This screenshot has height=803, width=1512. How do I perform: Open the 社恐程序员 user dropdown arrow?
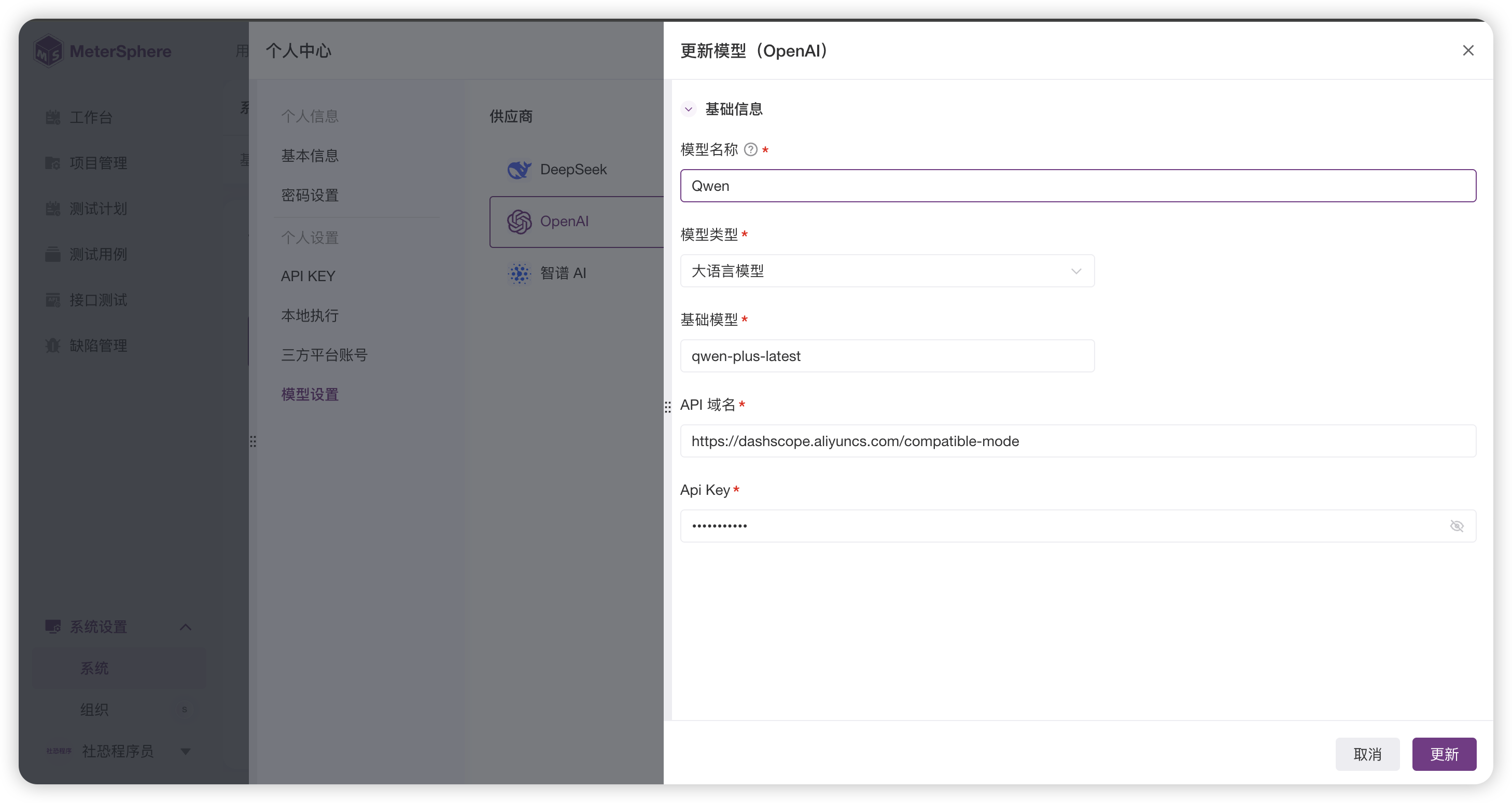coord(186,751)
